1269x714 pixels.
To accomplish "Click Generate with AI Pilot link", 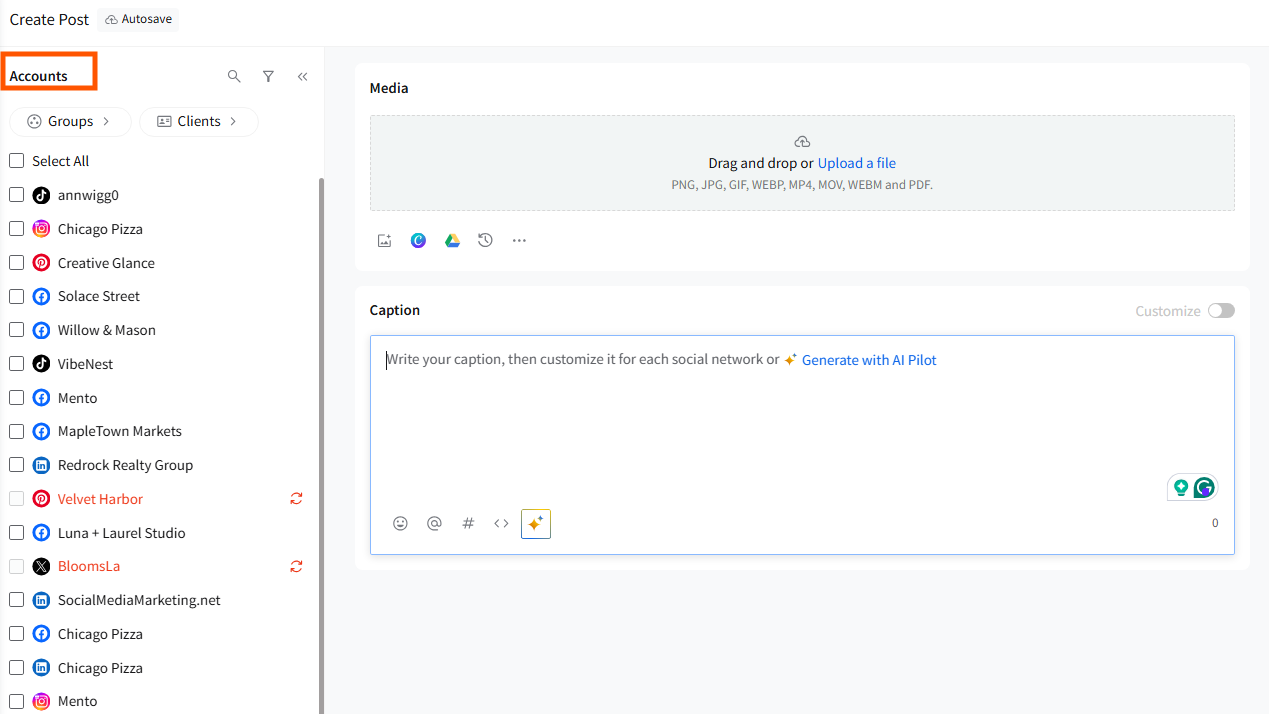I will pos(869,360).
